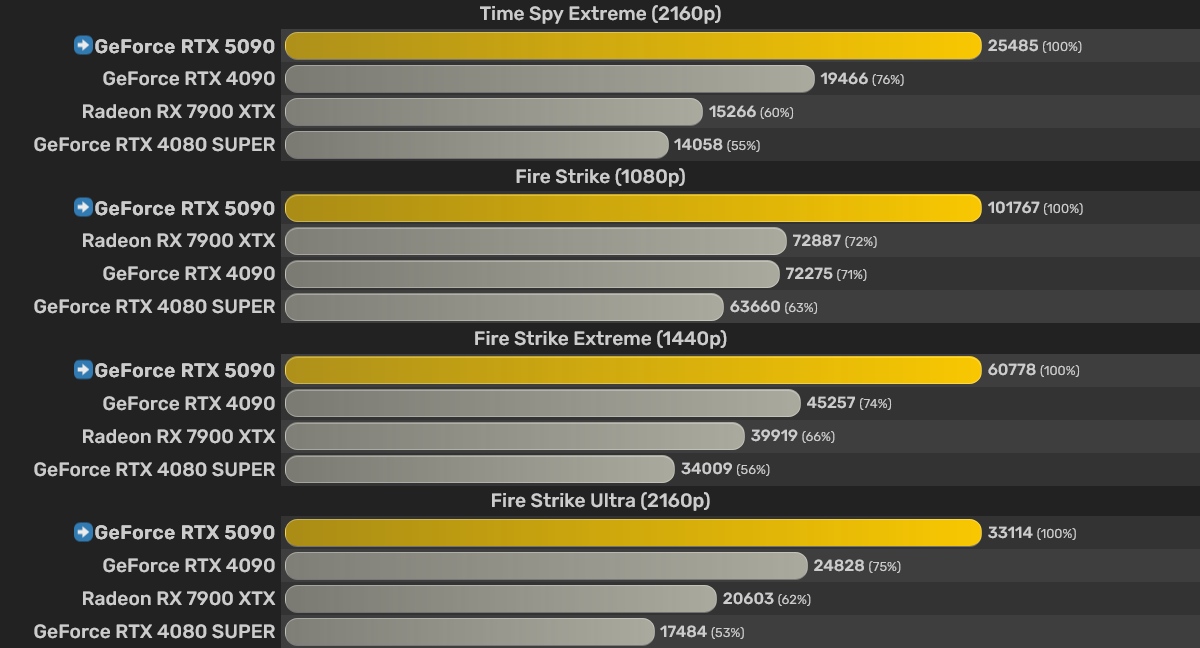Click the 25485 score value for RTX 5090
This screenshot has width=1200, height=648.
1012,46
